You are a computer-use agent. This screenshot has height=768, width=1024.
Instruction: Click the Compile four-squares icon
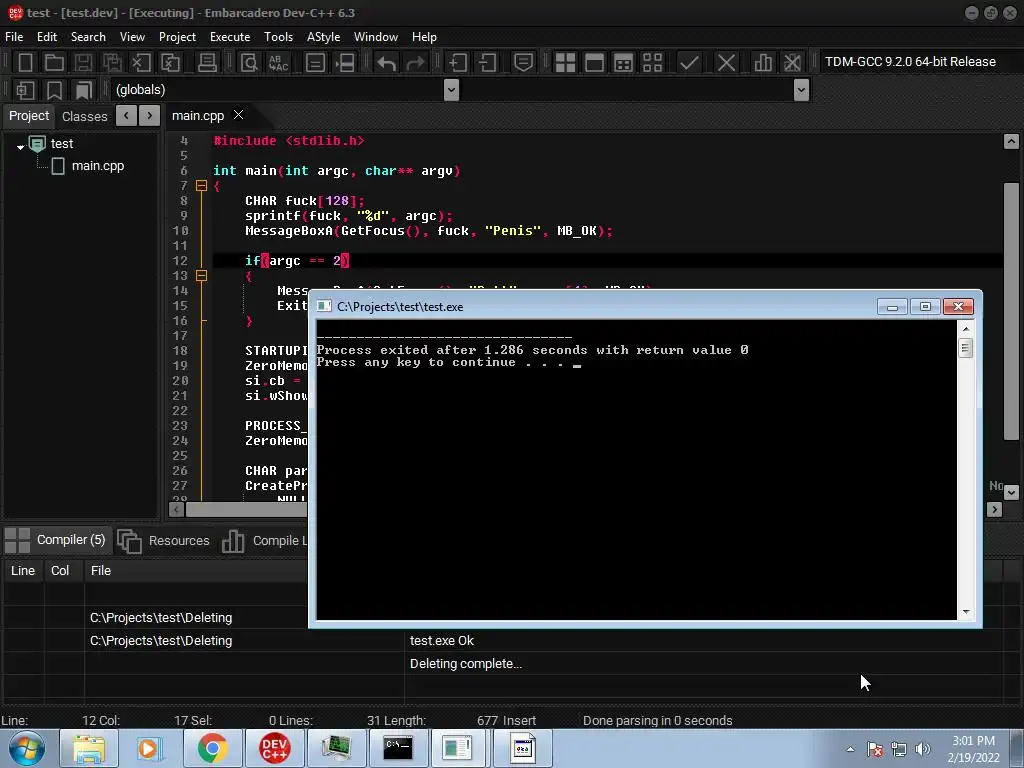click(565, 63)
